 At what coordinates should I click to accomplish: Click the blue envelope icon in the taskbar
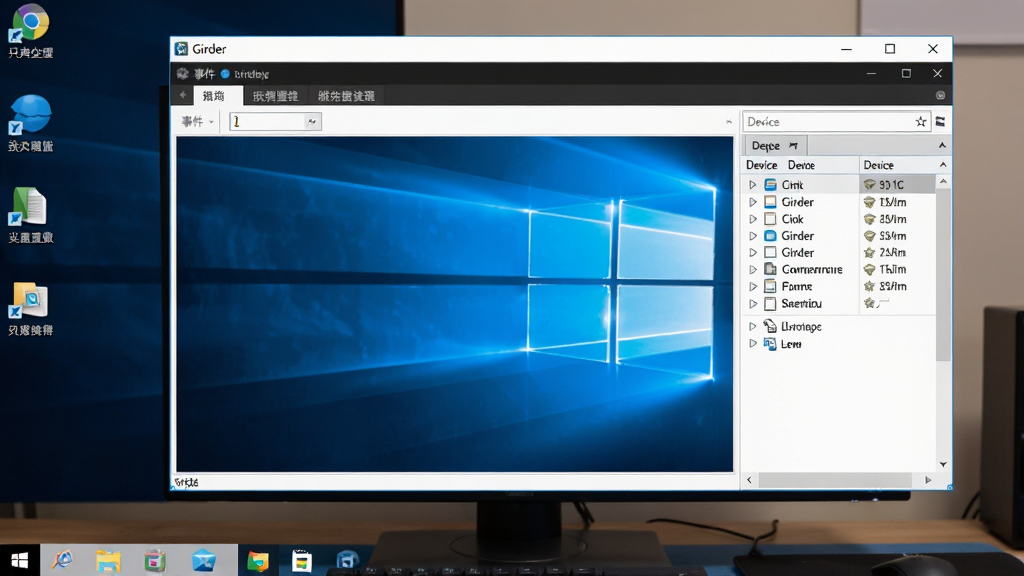204,560
